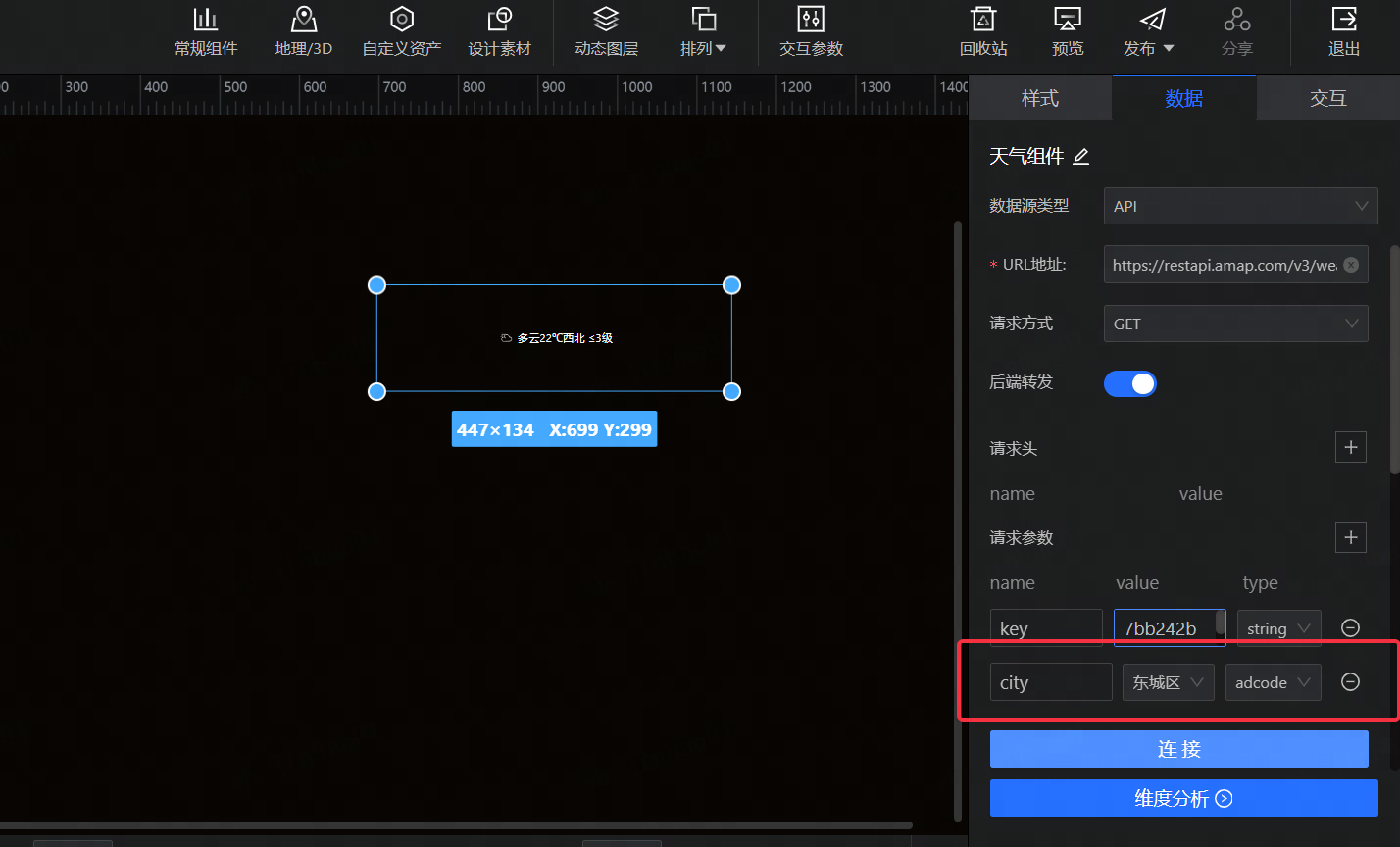This screenshot has width=1400, height=847.
Task: Click the remove button on the key parameter row
Action: 1350,627
